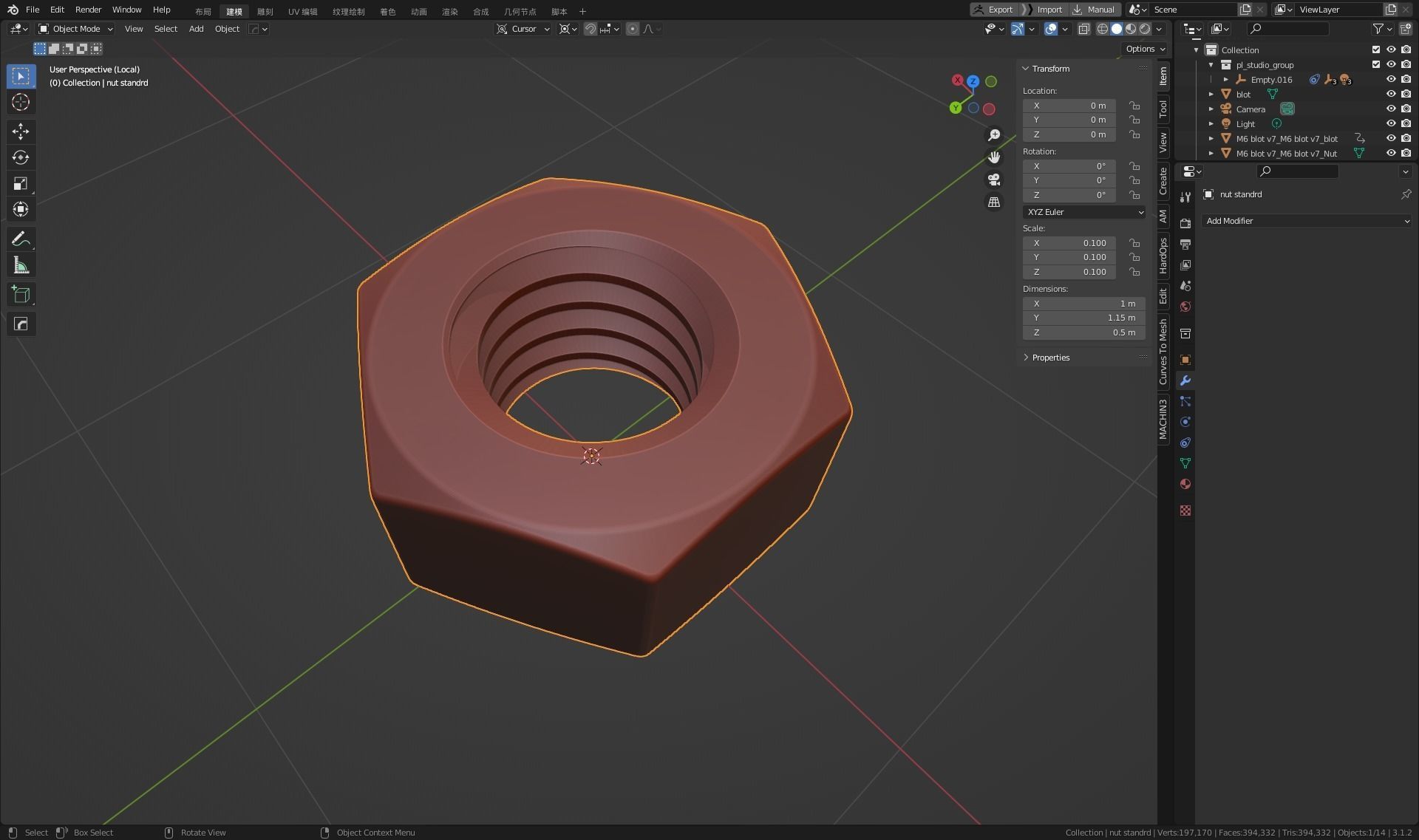Select the Rotate tool
The height and width of the screenshot is (840, 1419).
21,157
